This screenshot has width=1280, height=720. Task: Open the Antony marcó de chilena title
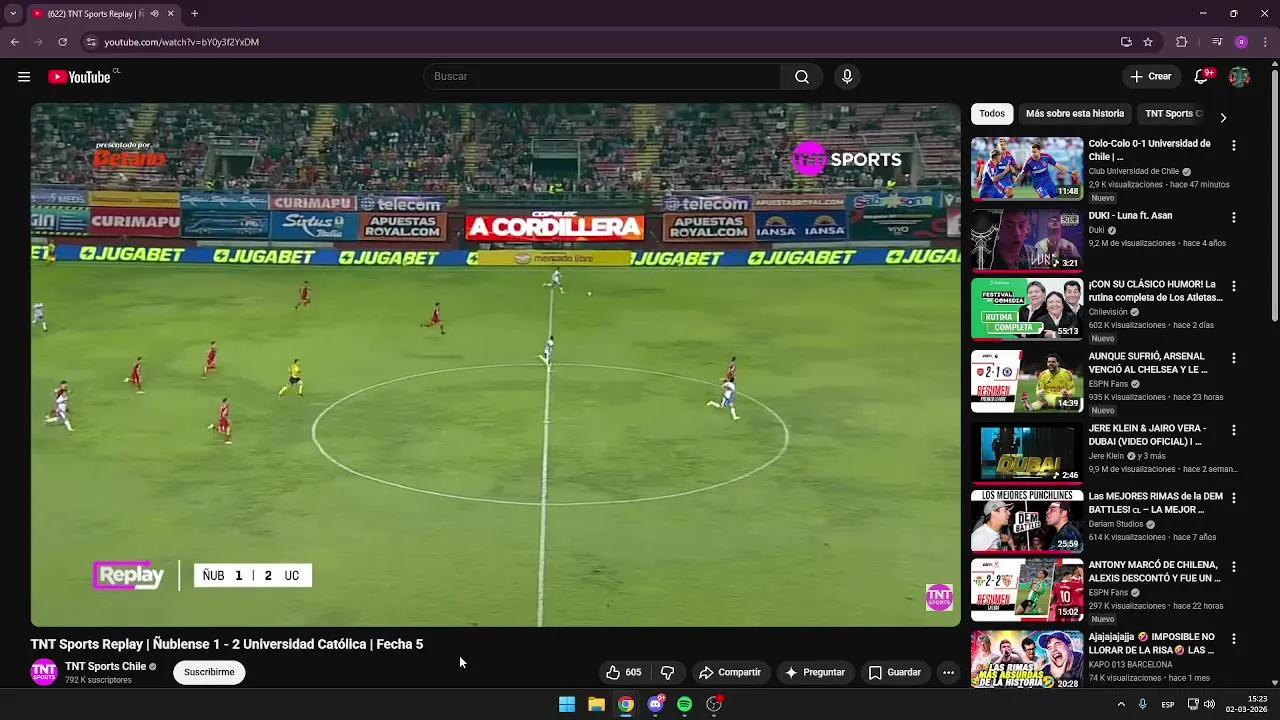(x=1154, y=572)
